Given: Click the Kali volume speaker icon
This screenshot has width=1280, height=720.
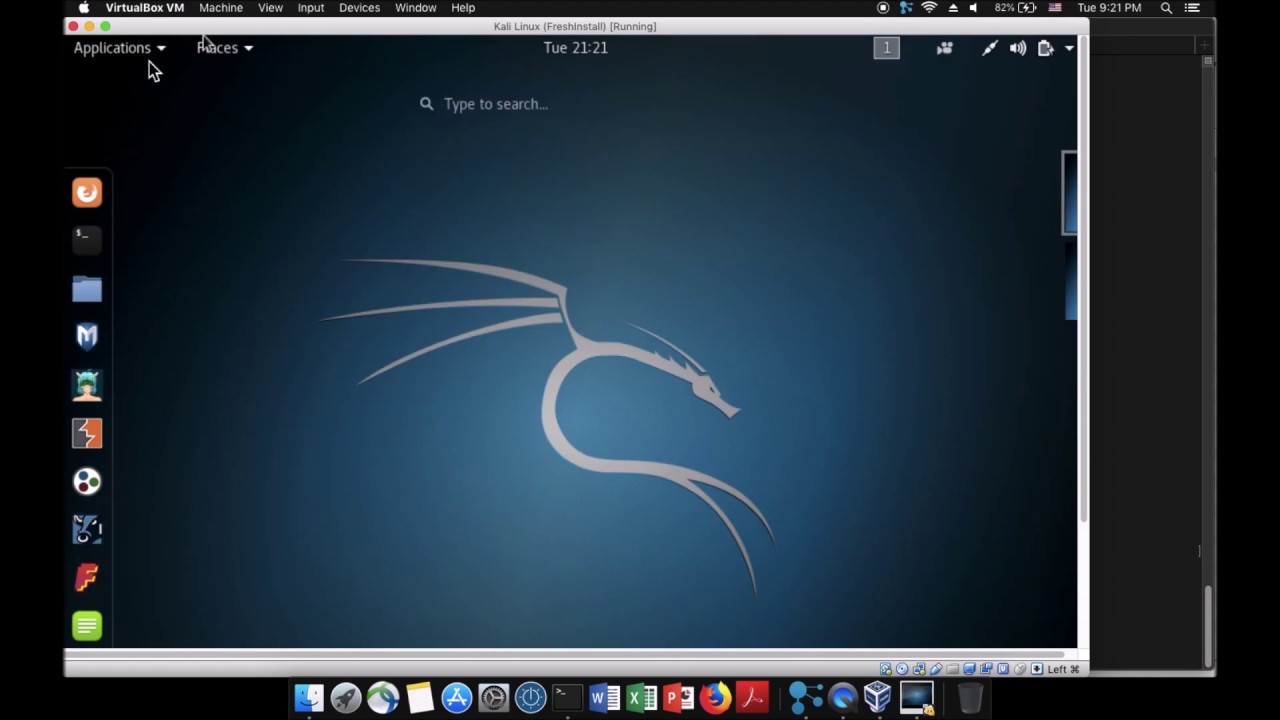Looking at the screenshot, I should pyautogui.click(x=1017, y=48).
